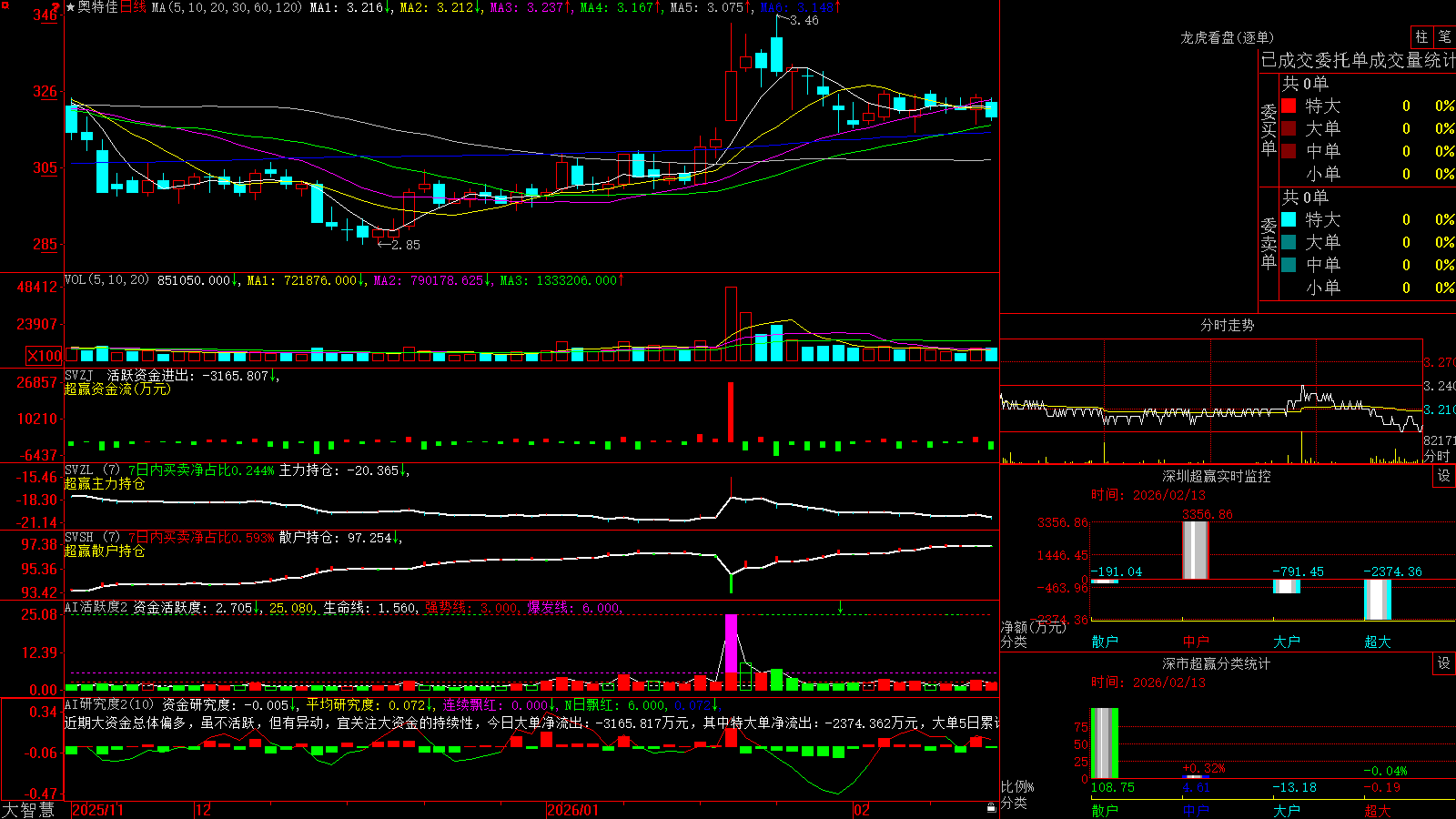Jump to the 12 month timeline marker
This screenshot has height=819, width=1456.
[204, 810]
